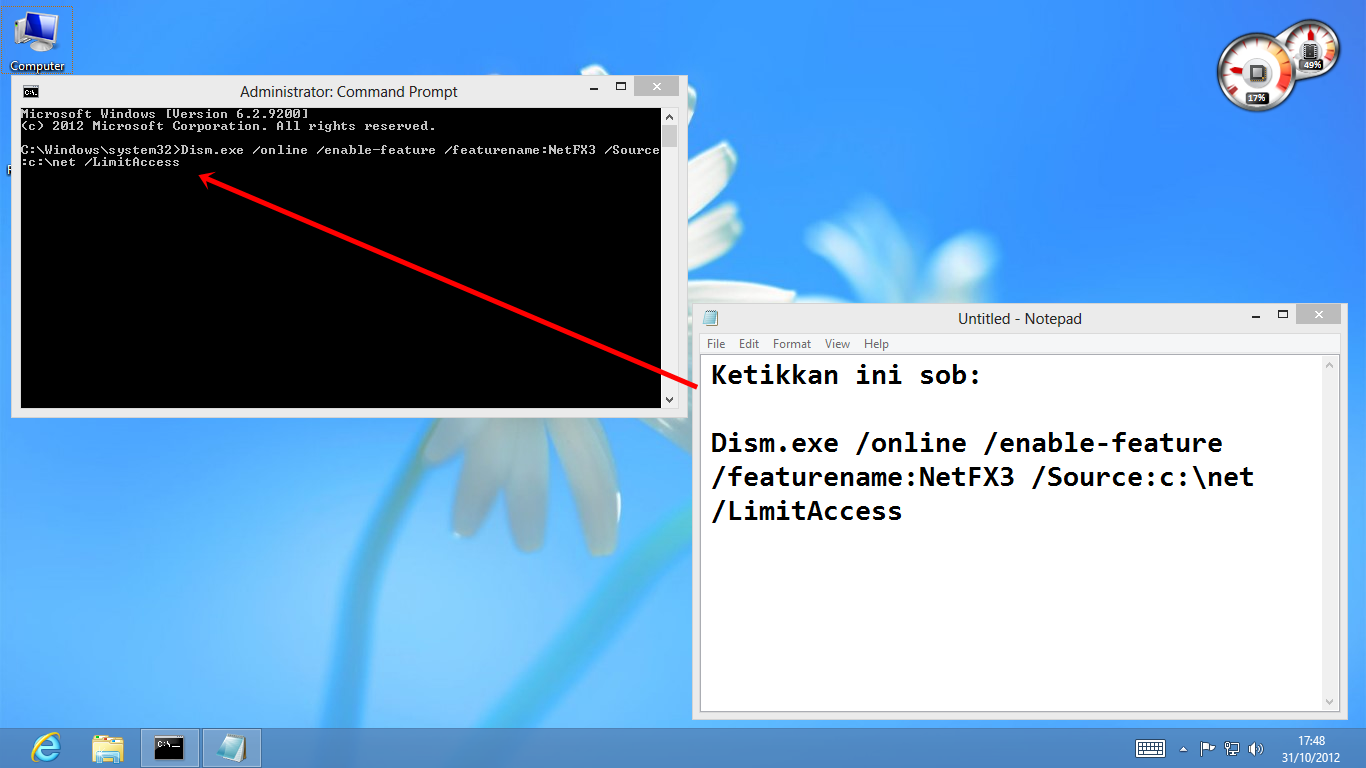
Task: Click Command Prompt scrollbar down arrow
Action: pos(670,400)
